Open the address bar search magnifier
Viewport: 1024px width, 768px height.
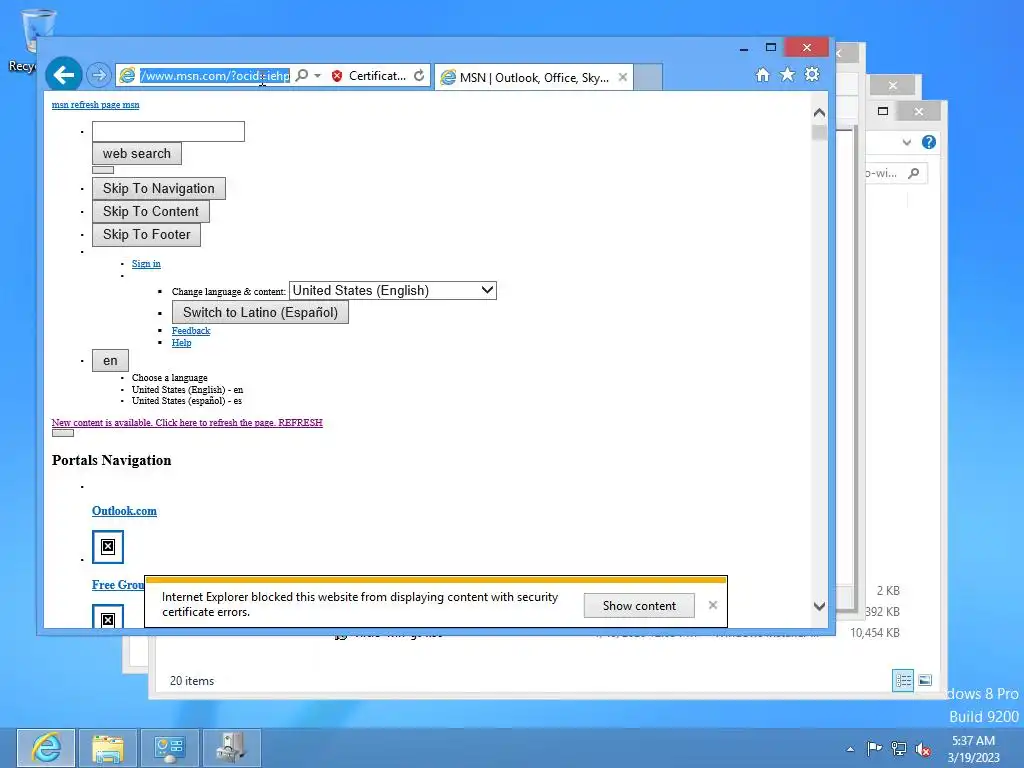point(302,76)
